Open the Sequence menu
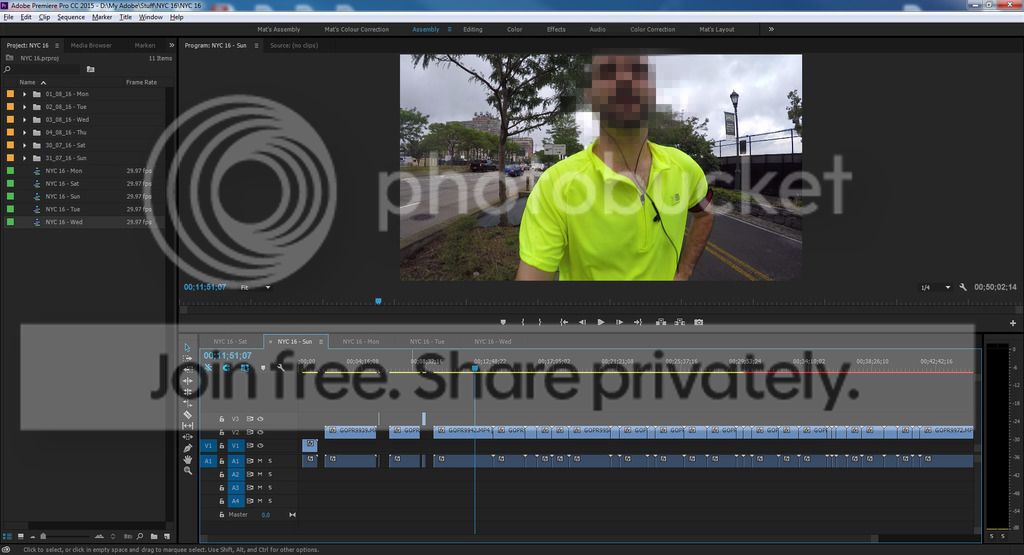The width and height of the screenshot is (1024, 555). click(71, 17)
